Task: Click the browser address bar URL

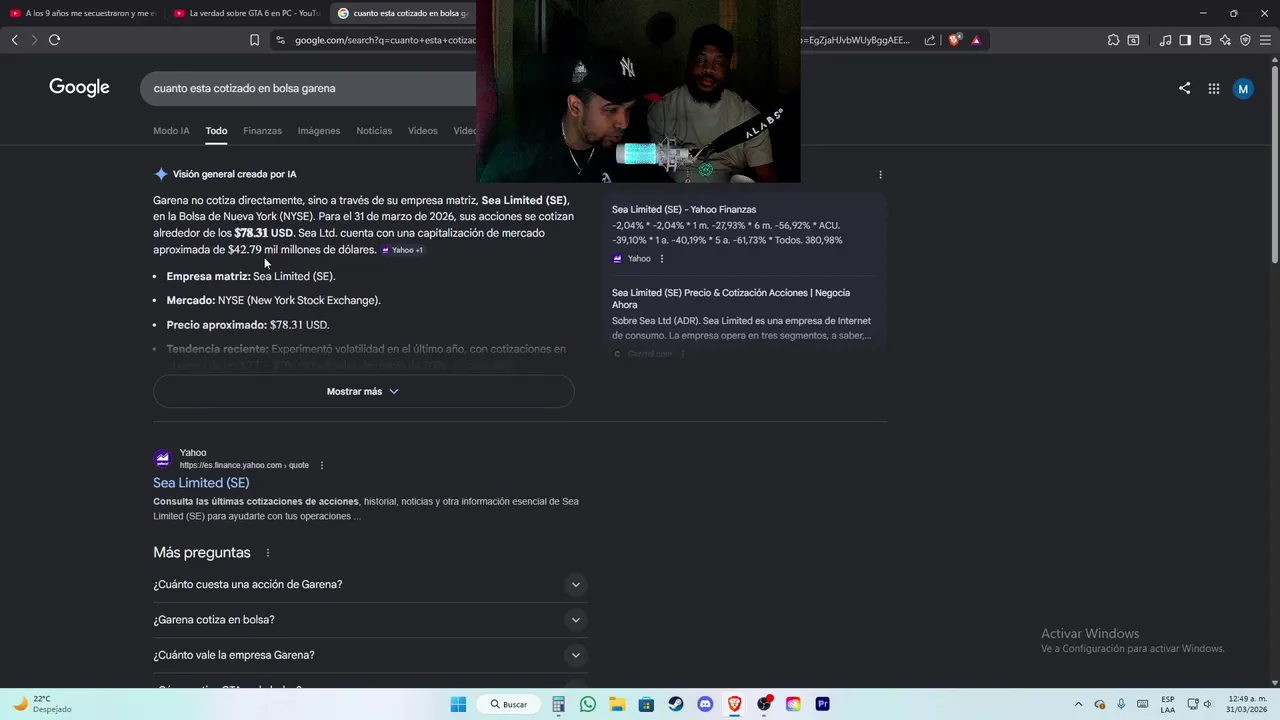Action: [x=385, y=40]
